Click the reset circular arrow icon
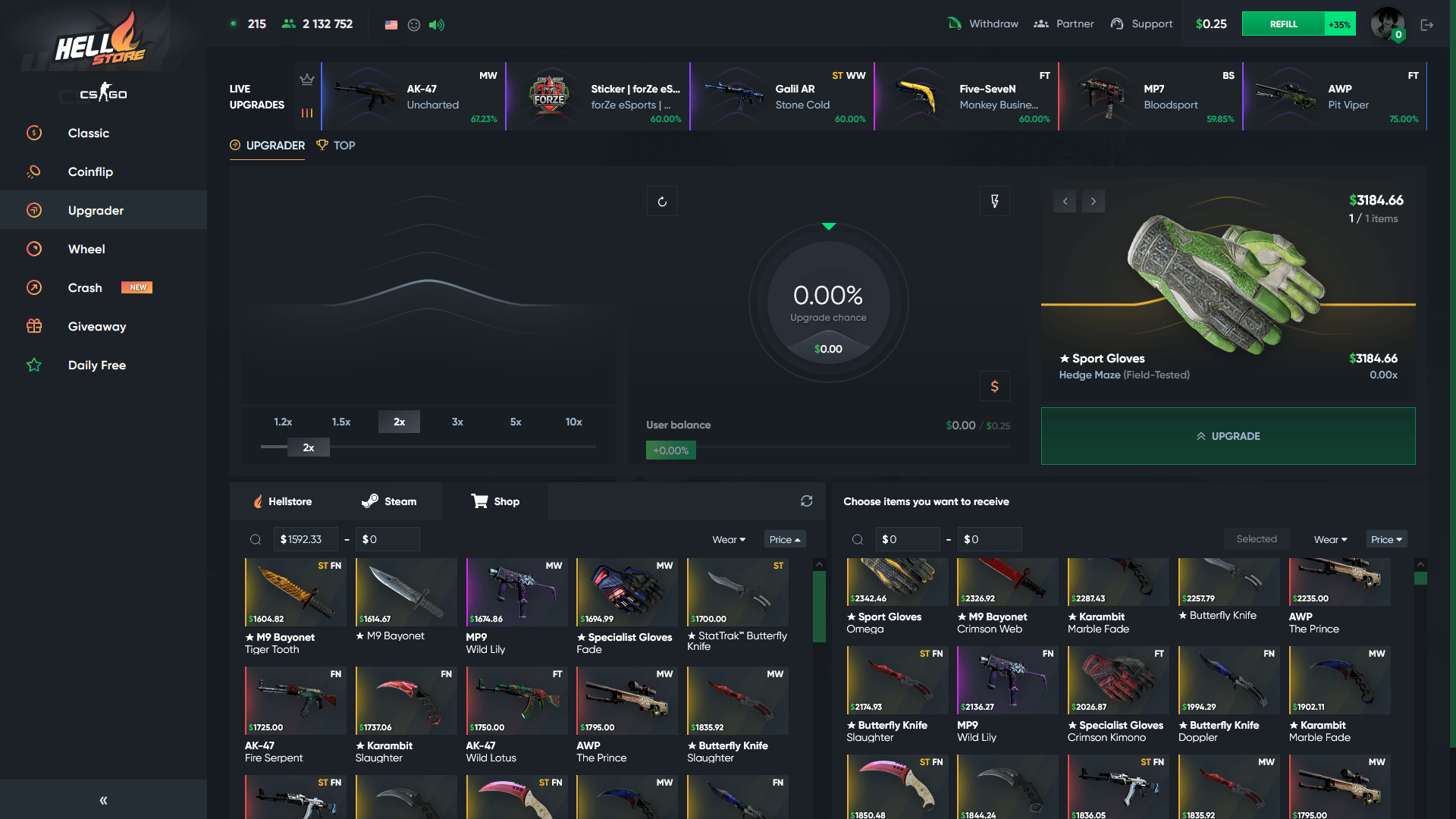Viewport: 1456px width, 819px height. tap(662, 202)
